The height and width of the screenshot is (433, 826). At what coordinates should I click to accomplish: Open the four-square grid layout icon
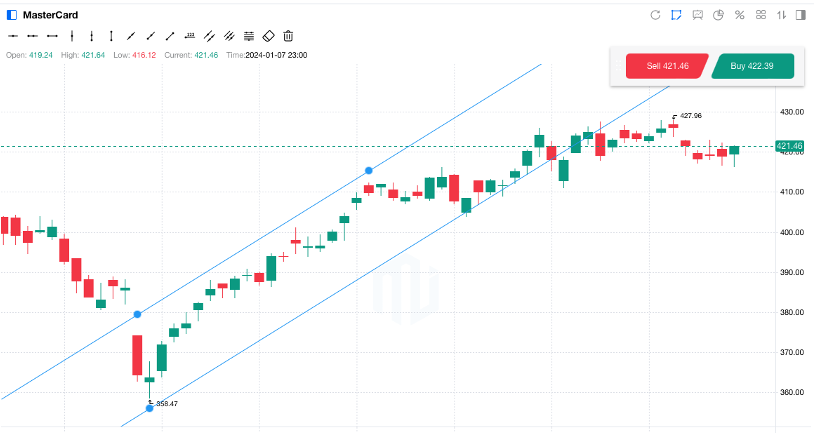coord(761,15)
